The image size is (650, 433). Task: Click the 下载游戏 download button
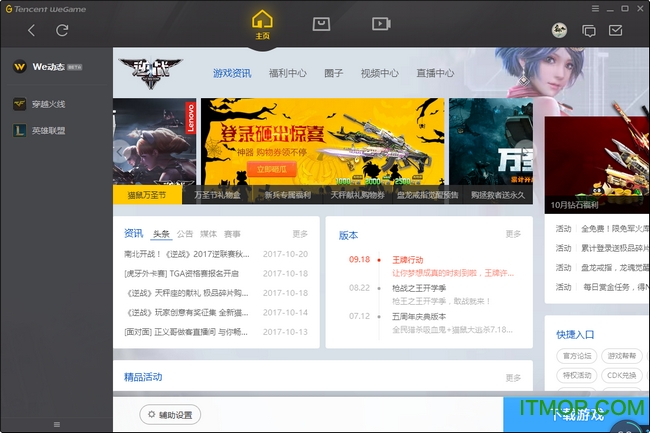click(576, 415)
